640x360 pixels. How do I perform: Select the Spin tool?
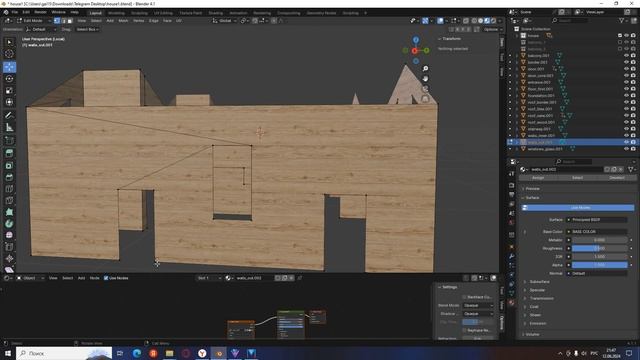(9, 224)
